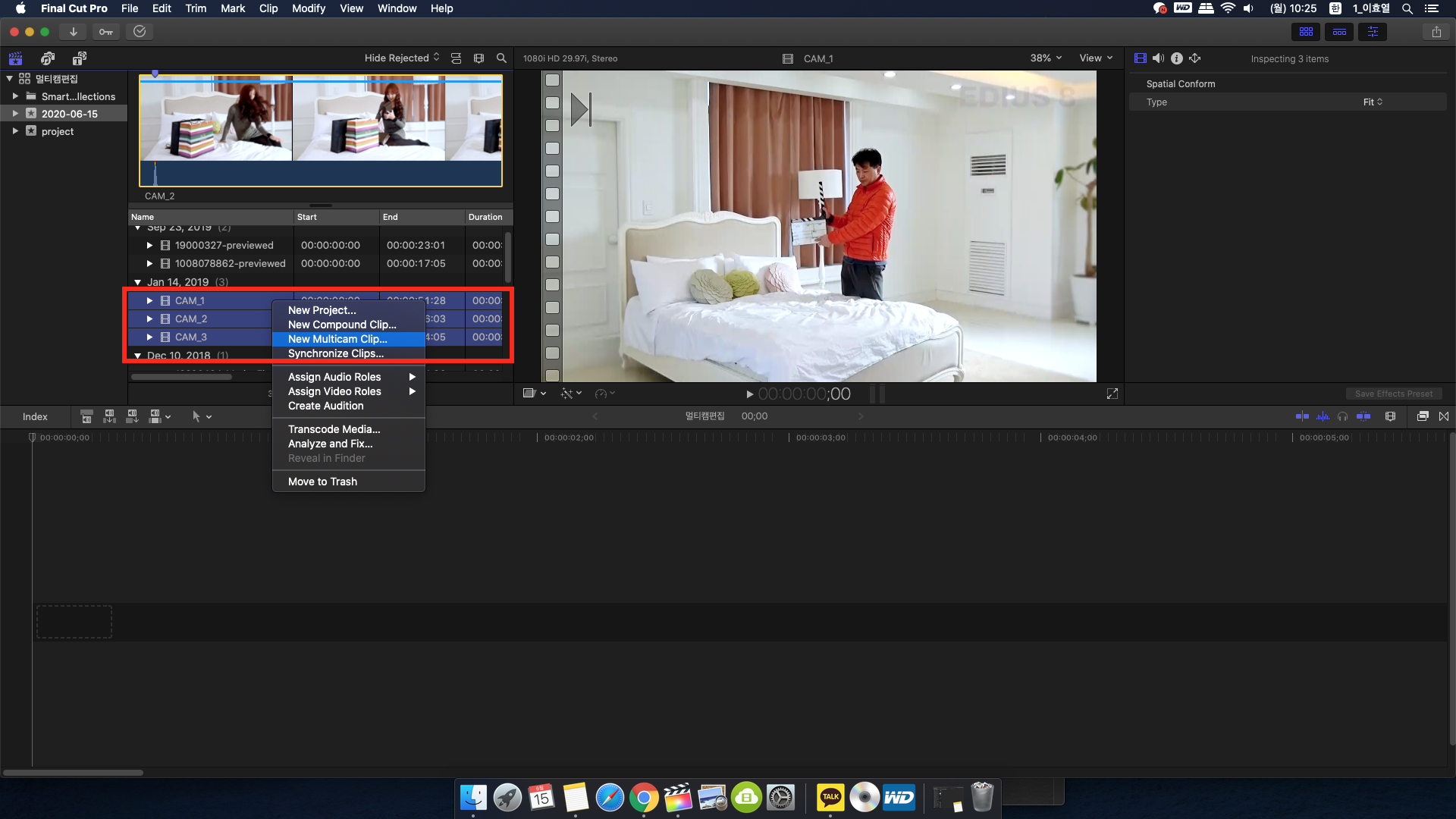The height and width of the screenshot is (819, 1456).
Task: Open the Hide Rejected filter dropdown
Action: [401, 58]
